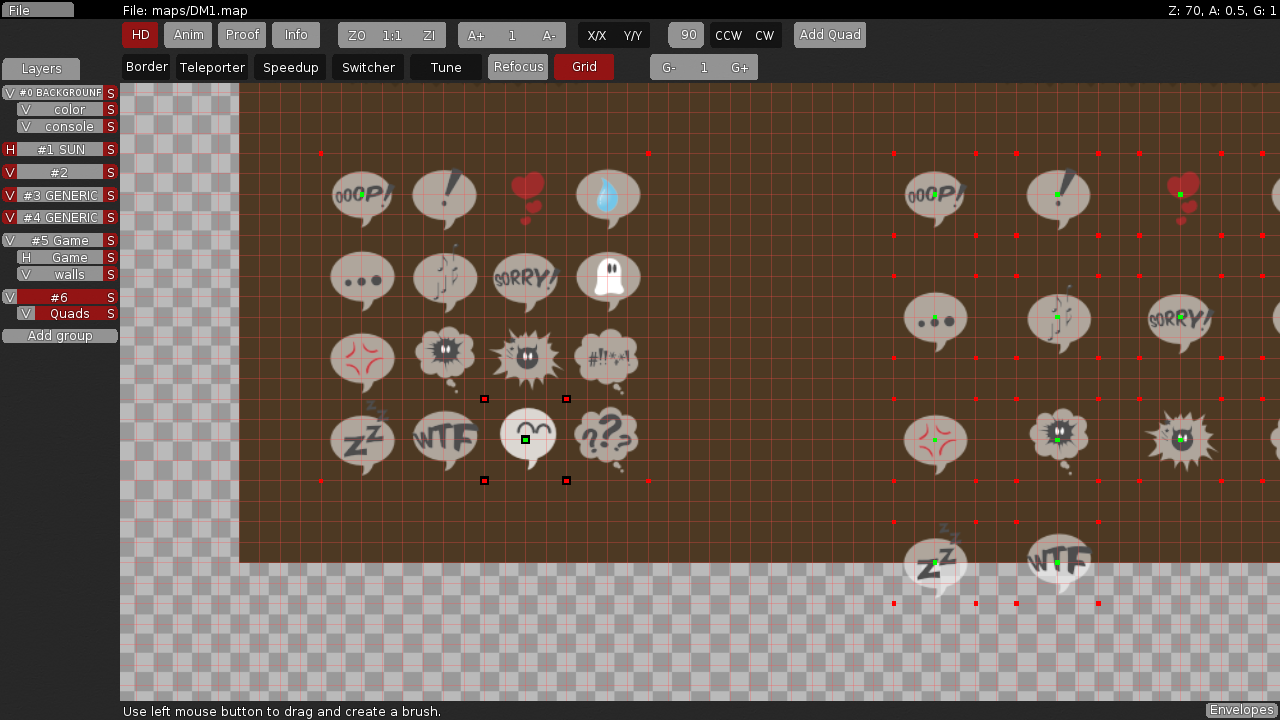Viewport: 1280px width, 720px height.
Task: Flip quad vertically with Y/Y
Action: click(632, 35)
